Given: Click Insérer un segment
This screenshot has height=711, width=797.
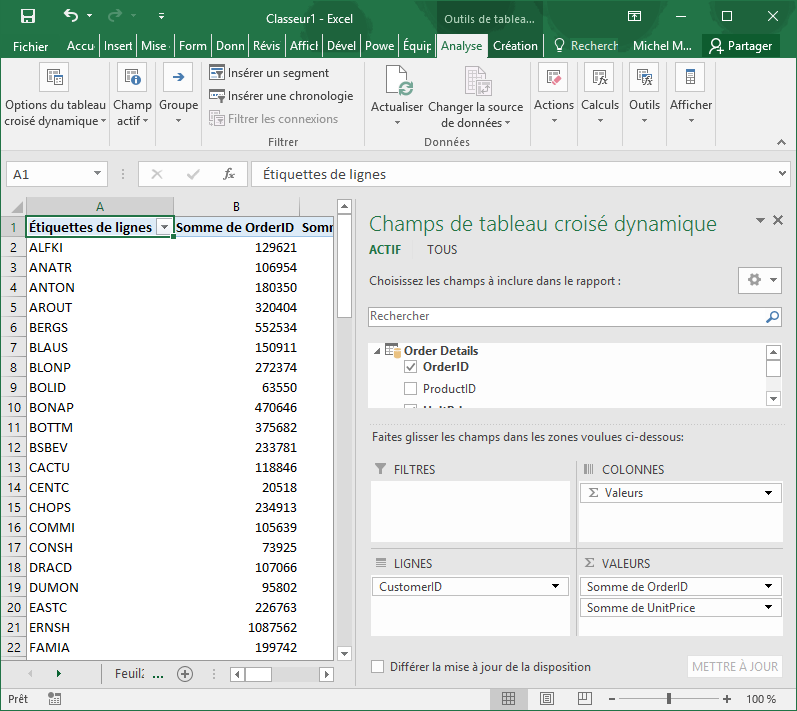Looking at the screenshot, I should click(268, 73).
